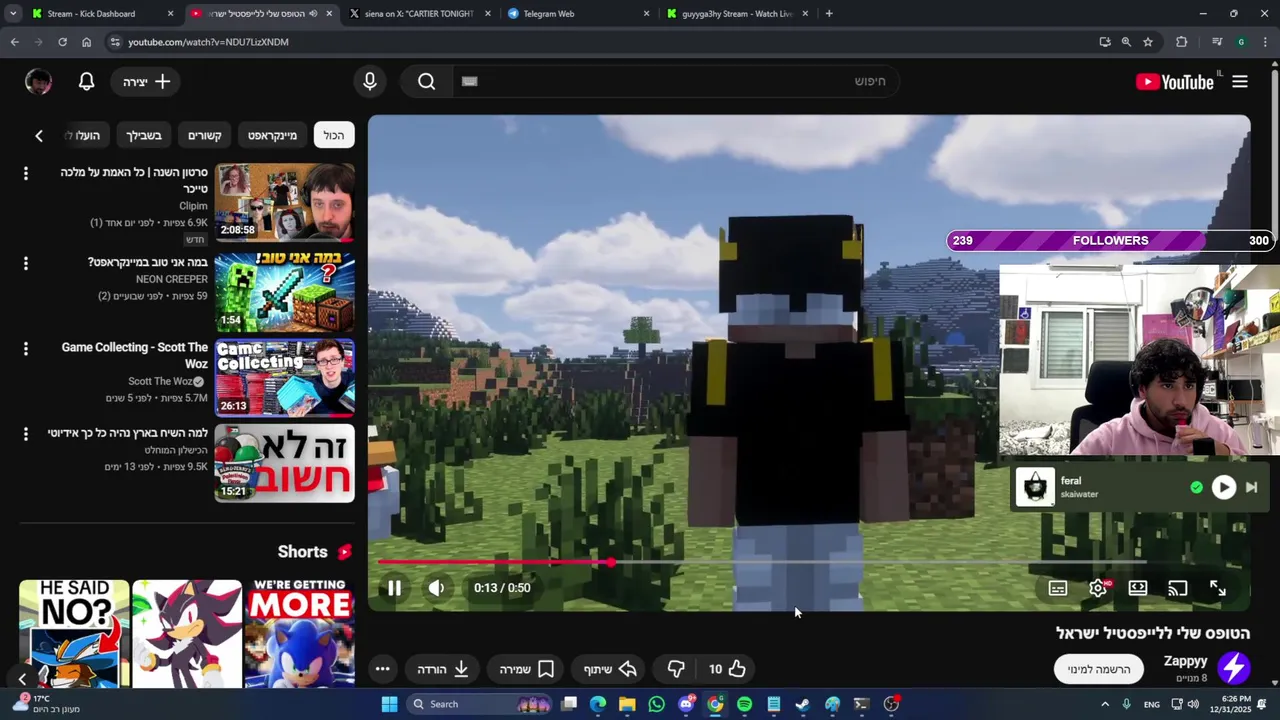The width and height of the screenshot is (1280, 720).
Task: Open options for 'למה השיח בארץ' video
Action: 26,434
